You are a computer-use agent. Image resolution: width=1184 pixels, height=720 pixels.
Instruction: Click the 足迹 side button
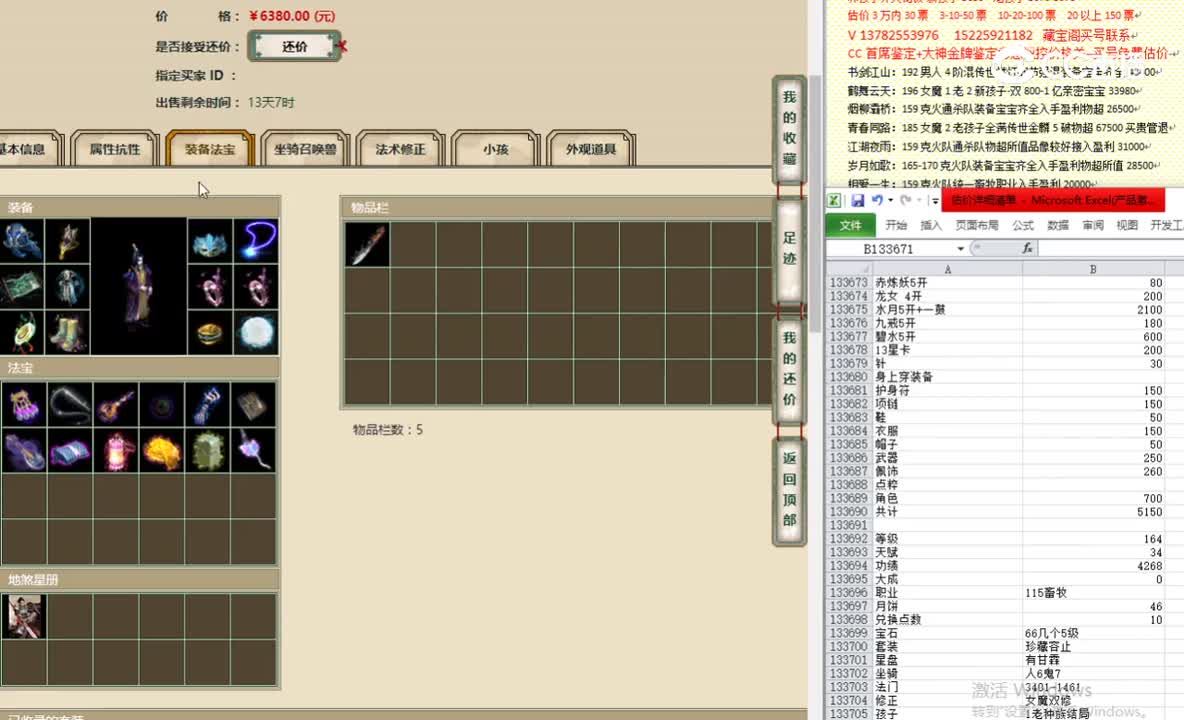coord(789,249)
